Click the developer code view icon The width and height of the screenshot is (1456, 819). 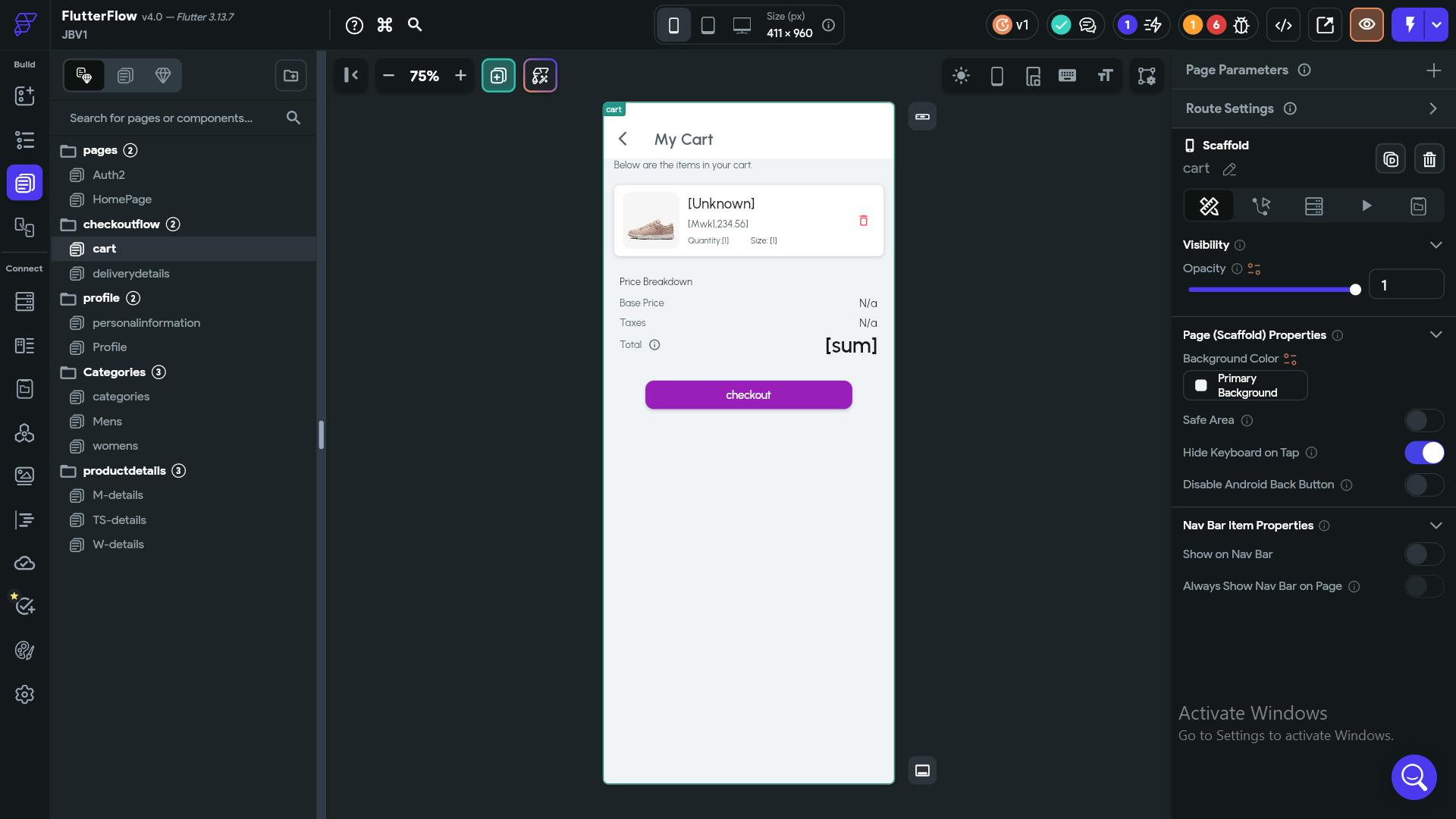(x=1283, y=25)
